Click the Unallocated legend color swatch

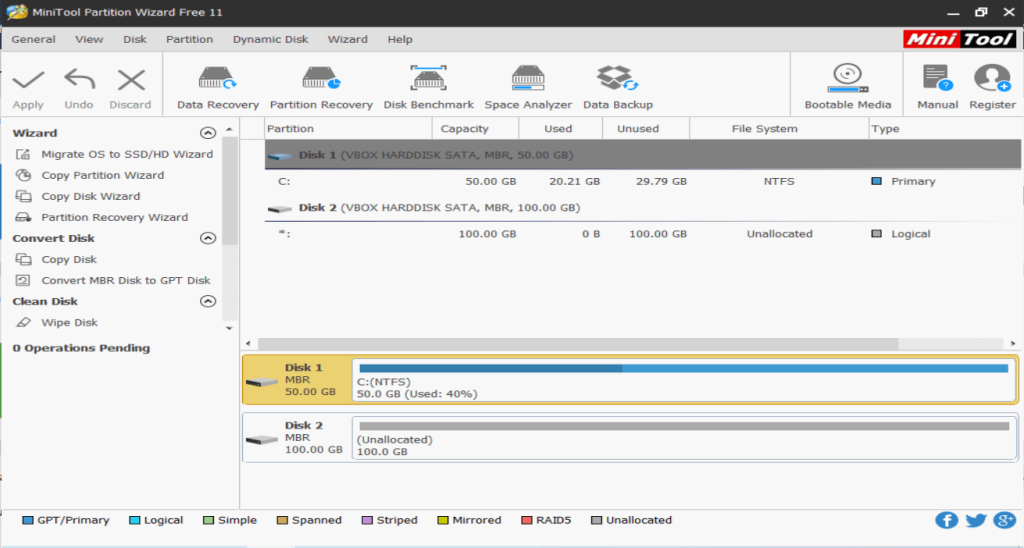(596, 520)
